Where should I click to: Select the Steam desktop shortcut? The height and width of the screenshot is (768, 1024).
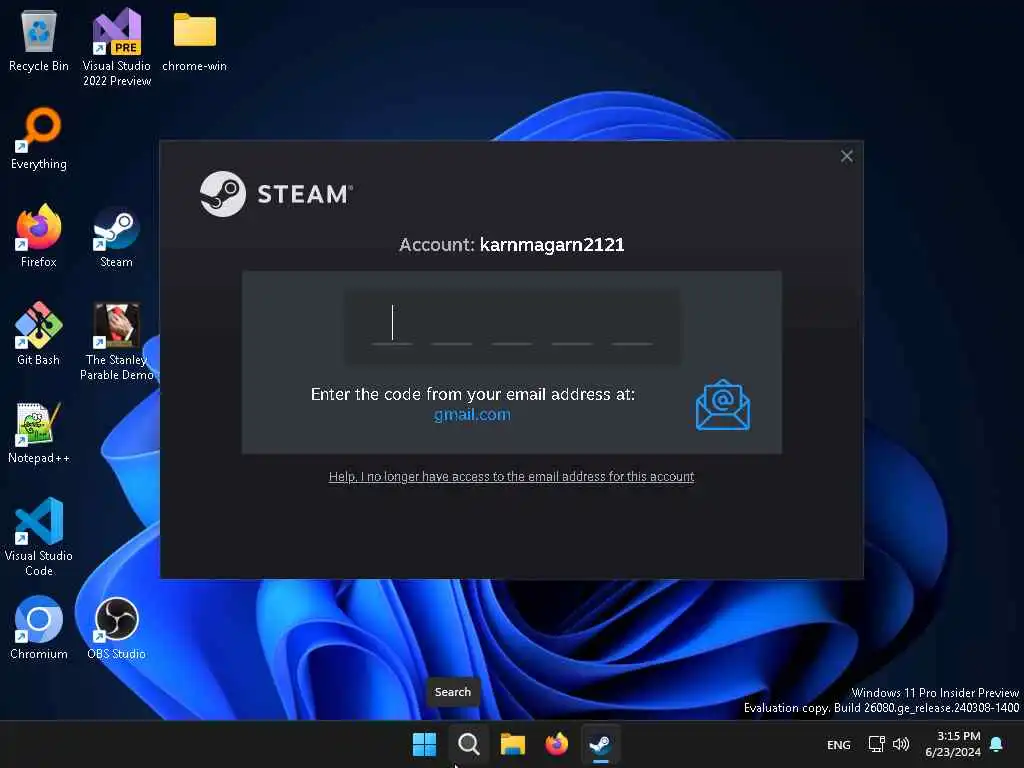116,236
